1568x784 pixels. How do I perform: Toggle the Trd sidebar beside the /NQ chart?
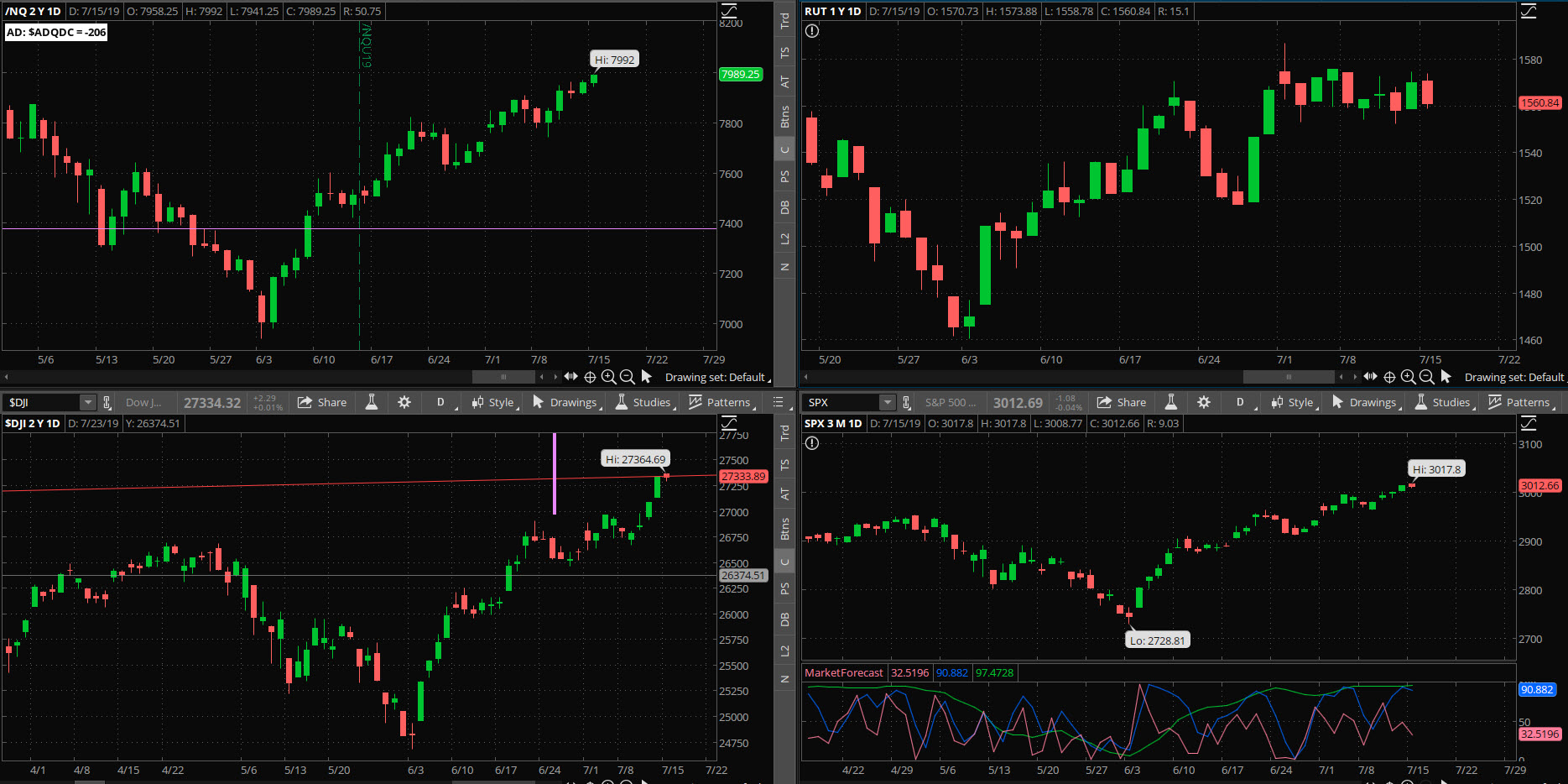click(784, 21)
